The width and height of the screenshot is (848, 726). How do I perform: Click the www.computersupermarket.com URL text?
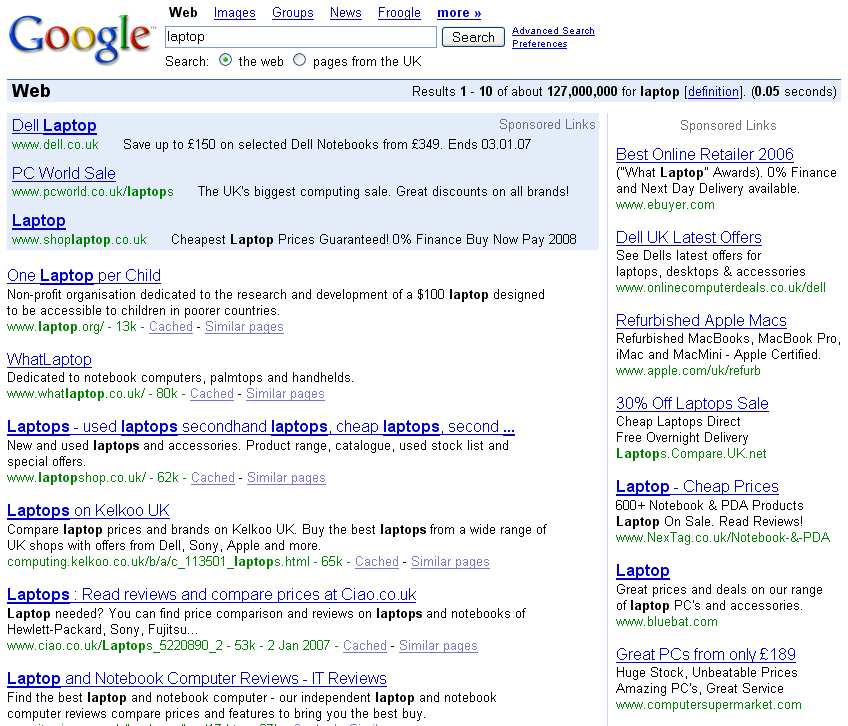coord(708,705)
